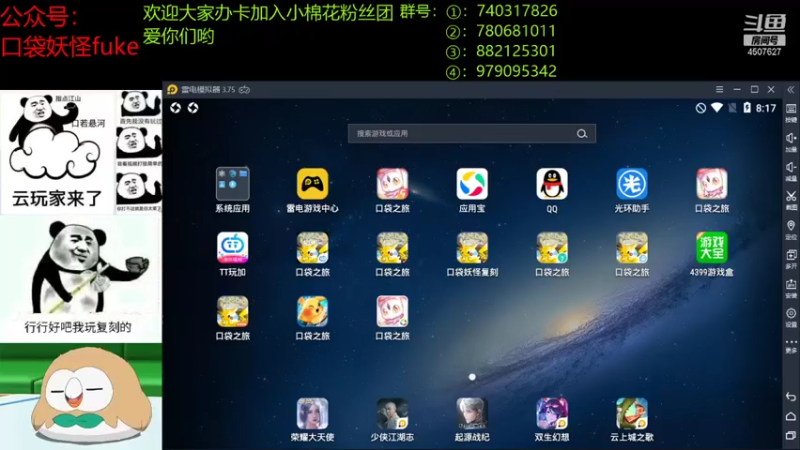
Task: Click the magnifier search icon
Action: (x=582, y=134)
